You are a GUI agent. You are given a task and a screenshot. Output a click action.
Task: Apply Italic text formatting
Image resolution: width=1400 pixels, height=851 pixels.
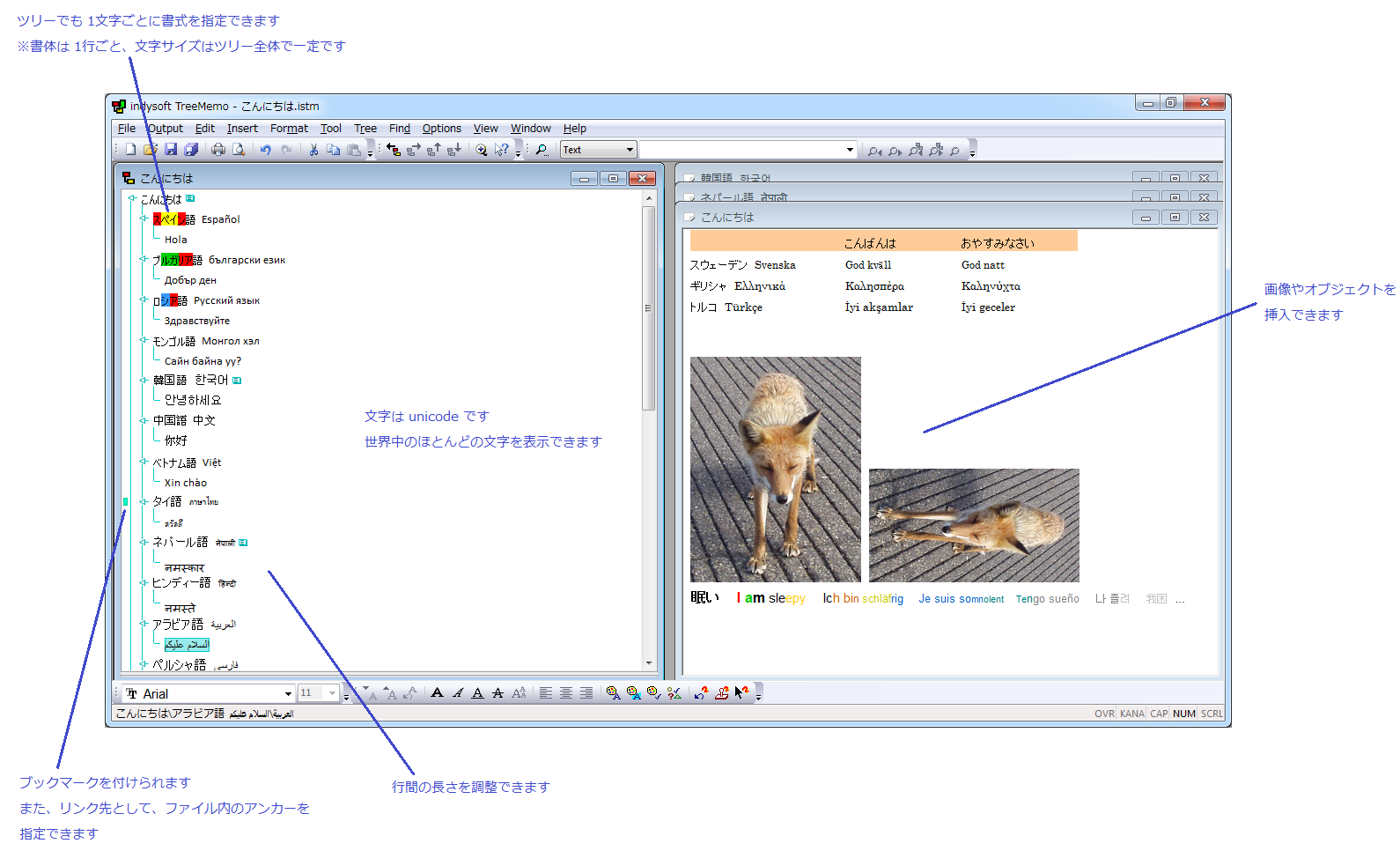(458, 693)
